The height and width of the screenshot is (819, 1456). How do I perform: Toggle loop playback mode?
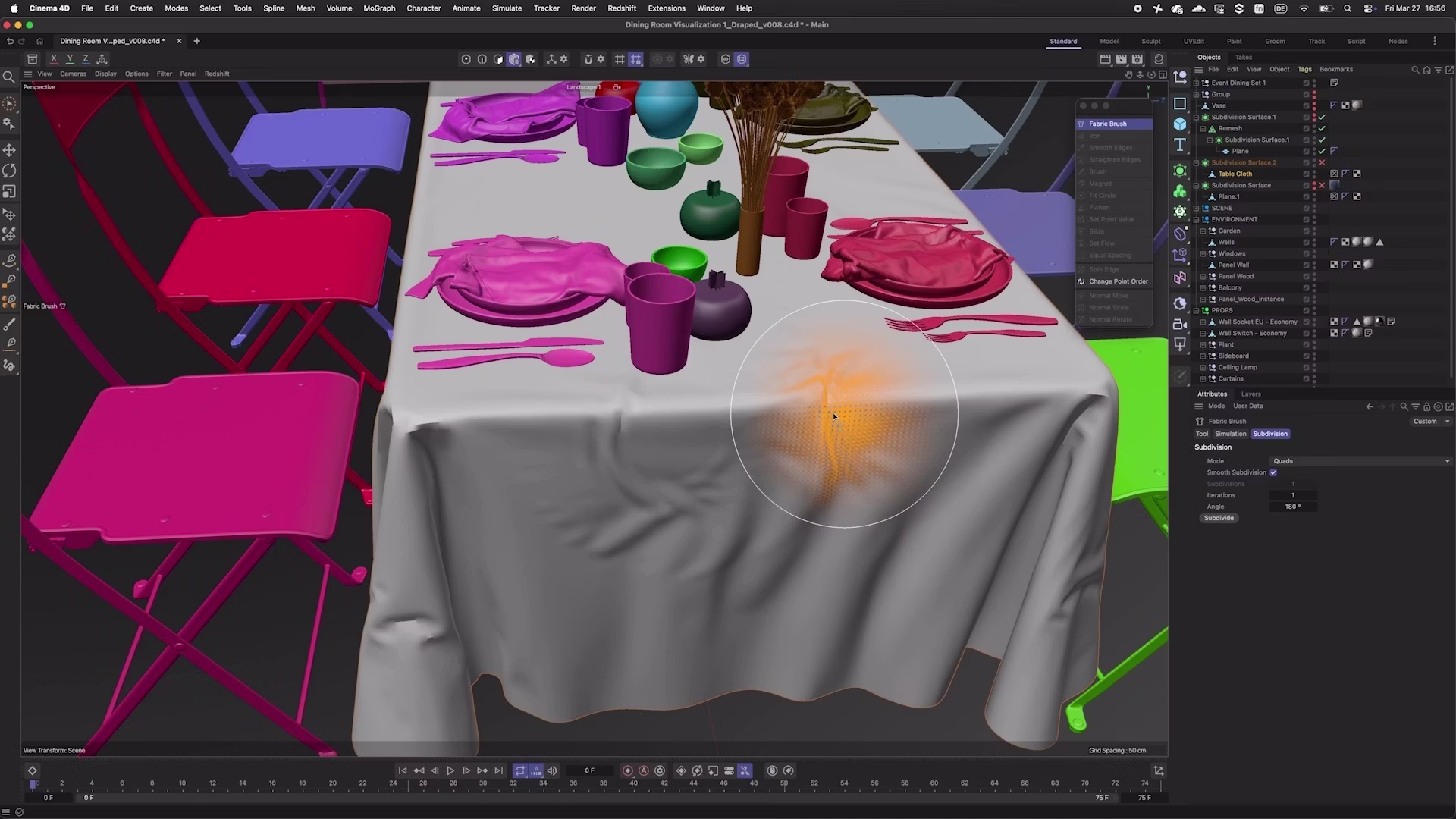(x=520, y=770)
